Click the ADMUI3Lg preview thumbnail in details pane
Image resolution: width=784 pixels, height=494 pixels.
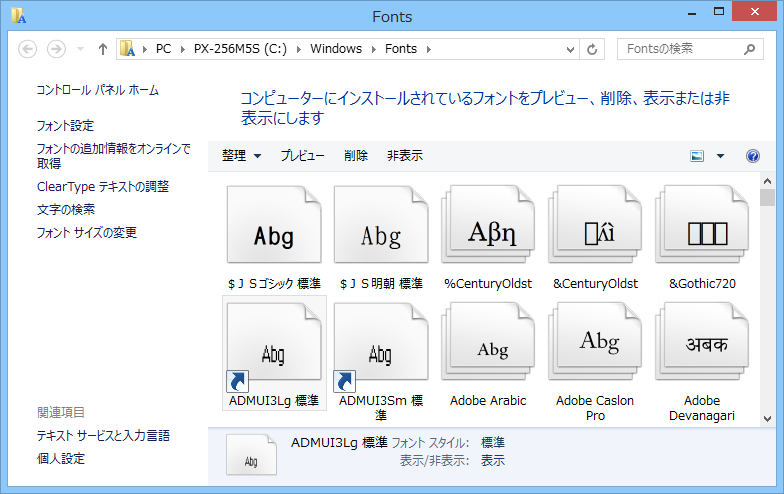pyautogui.click(x=251, y=454)
